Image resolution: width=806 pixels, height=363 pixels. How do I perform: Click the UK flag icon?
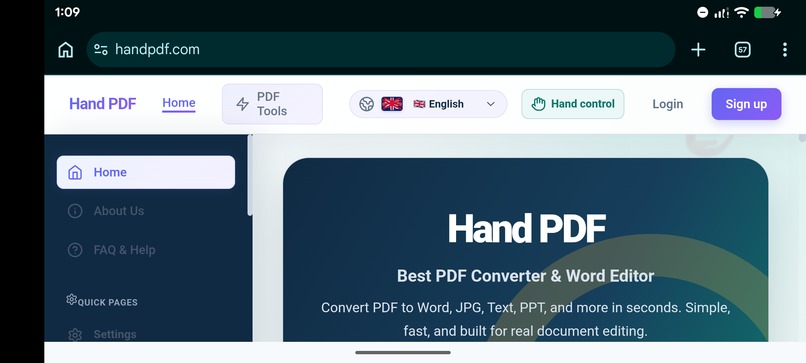392,104
